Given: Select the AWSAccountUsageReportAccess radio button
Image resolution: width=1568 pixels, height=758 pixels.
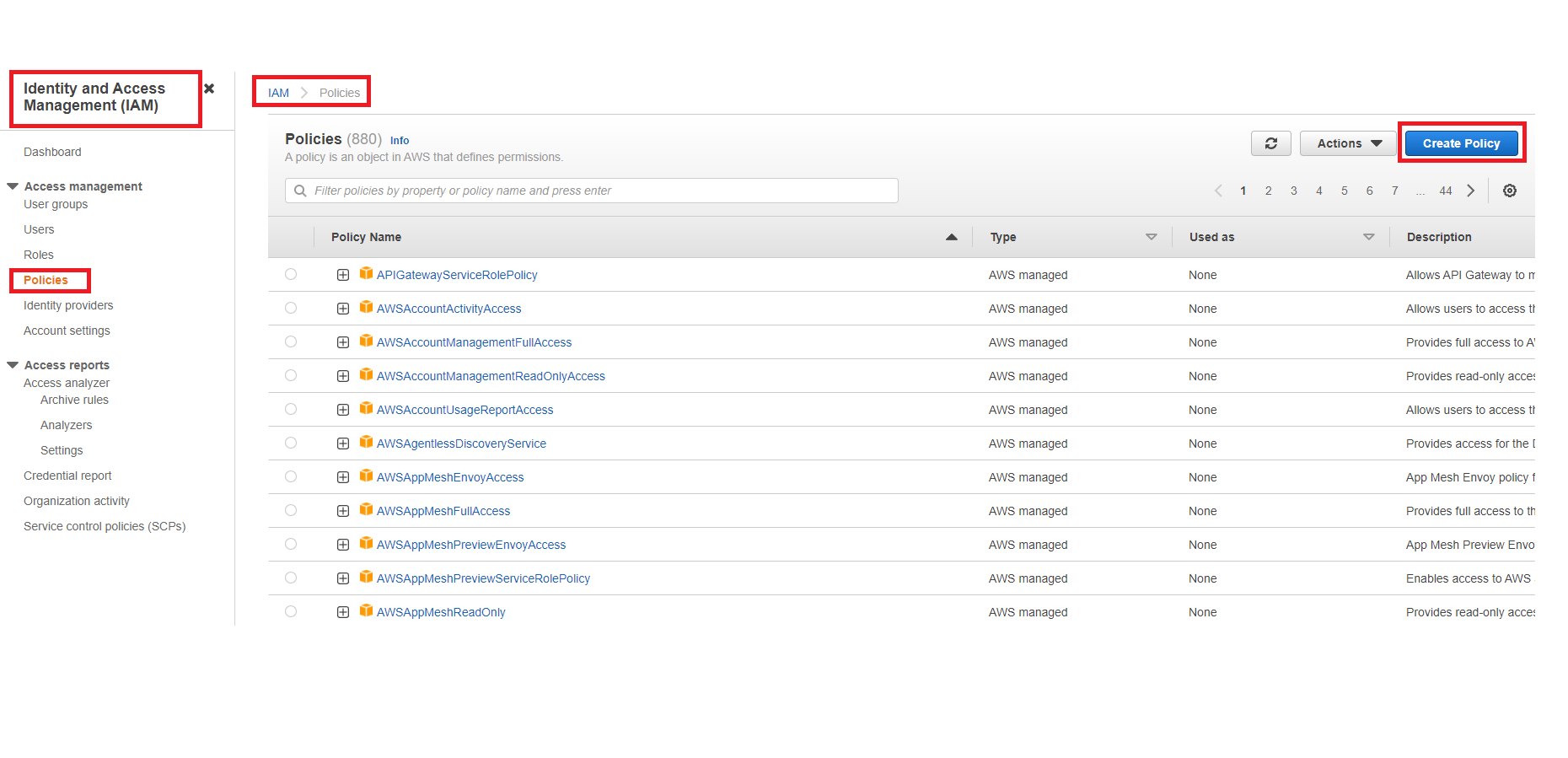Looking at the screenshot, I should pyautogui.click(x=291, y=409).
